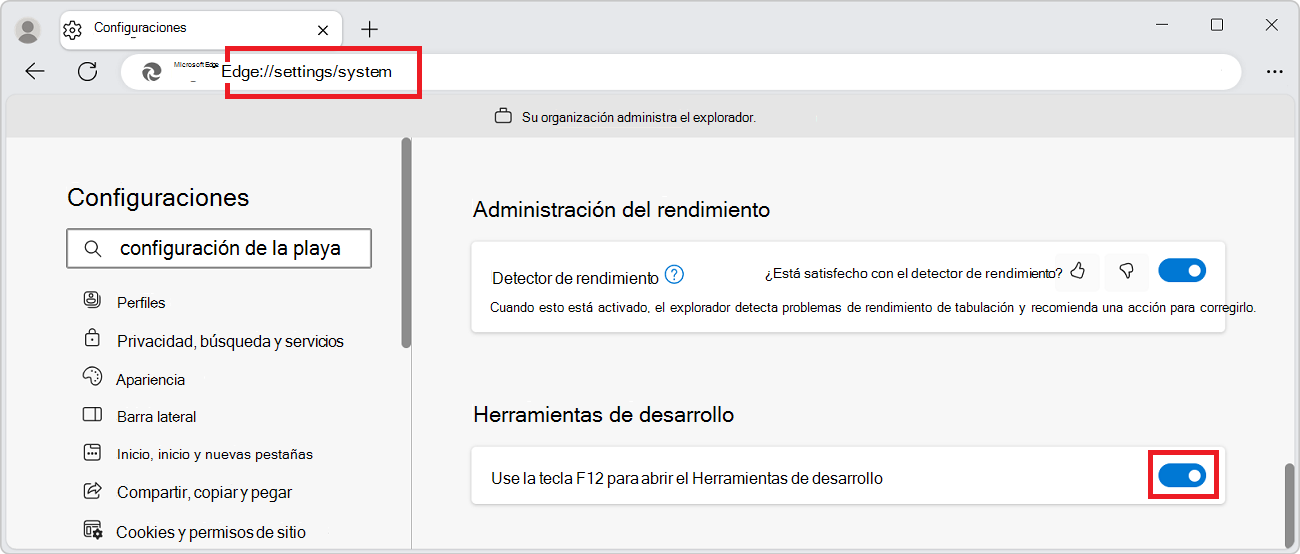The height and width of the screenshot is (554, 1300).
Task: Click the Herramientas de desarrollo heading
Action: tap(603, 414)
